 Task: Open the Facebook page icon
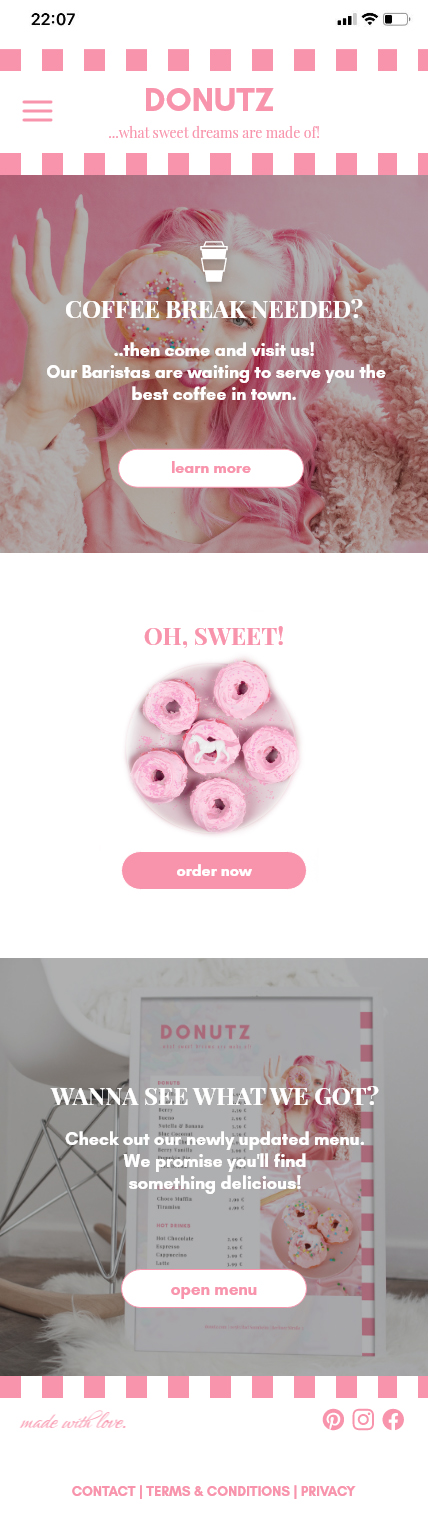(393, 1419)
